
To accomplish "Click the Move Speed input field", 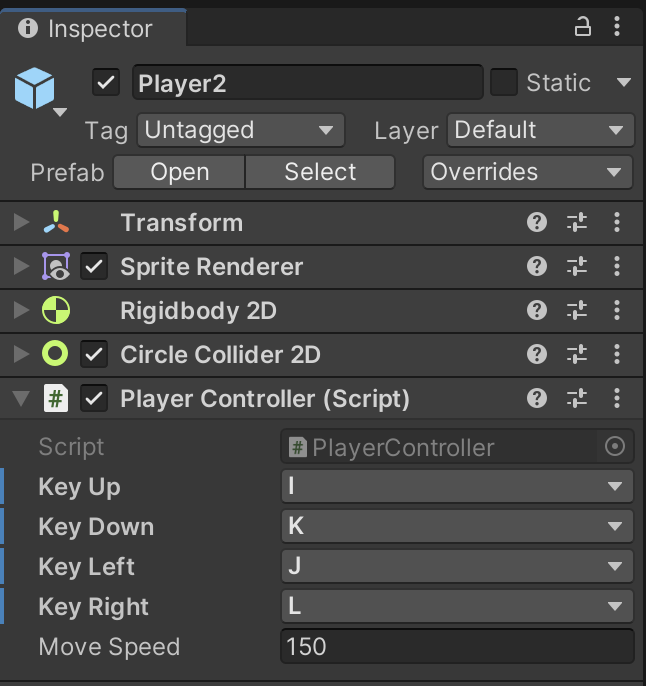I will coord(457,646).
